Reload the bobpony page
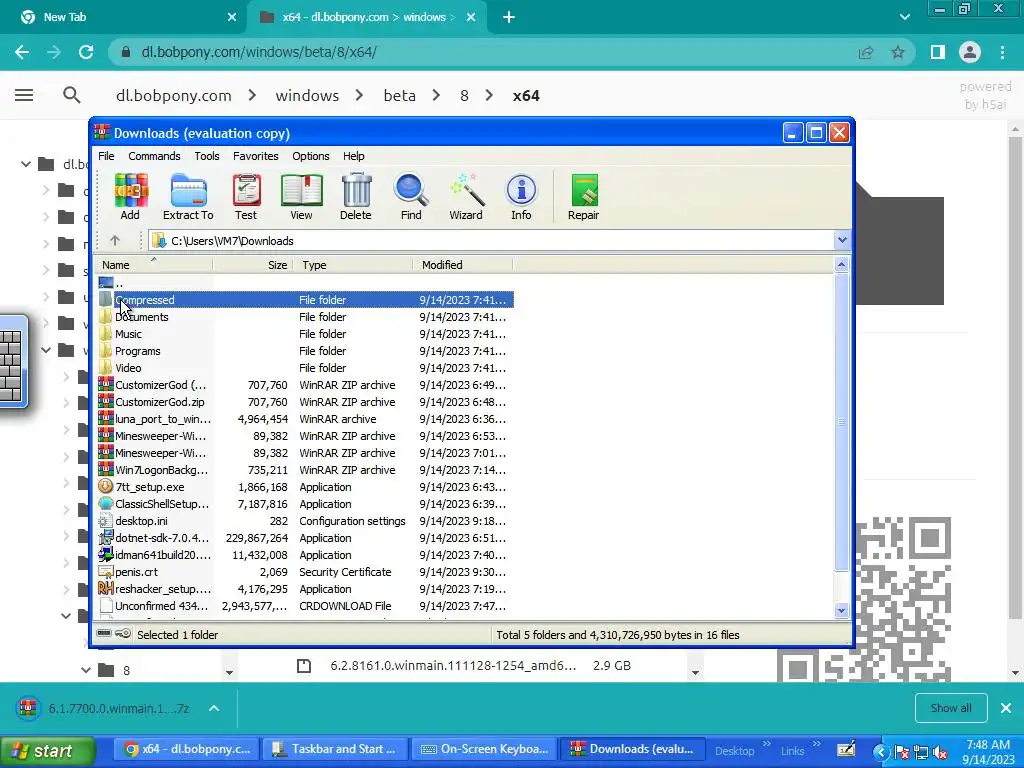 [86, 52]
